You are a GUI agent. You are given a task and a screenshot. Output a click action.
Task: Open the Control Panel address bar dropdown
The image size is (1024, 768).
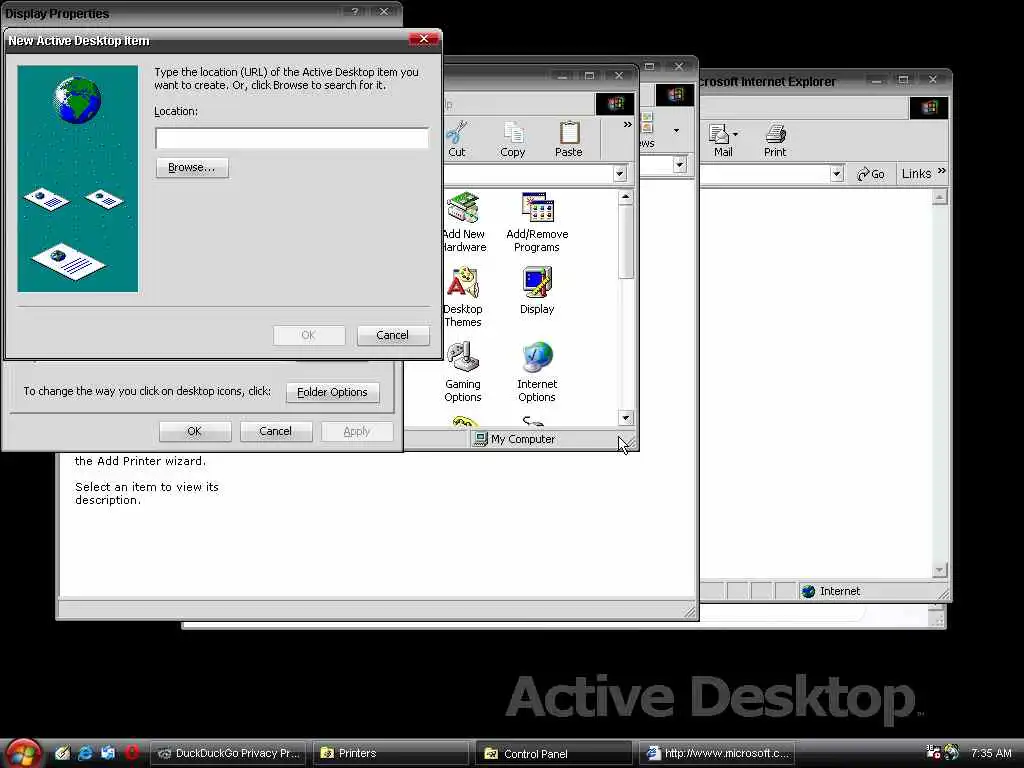pos(620,173)
